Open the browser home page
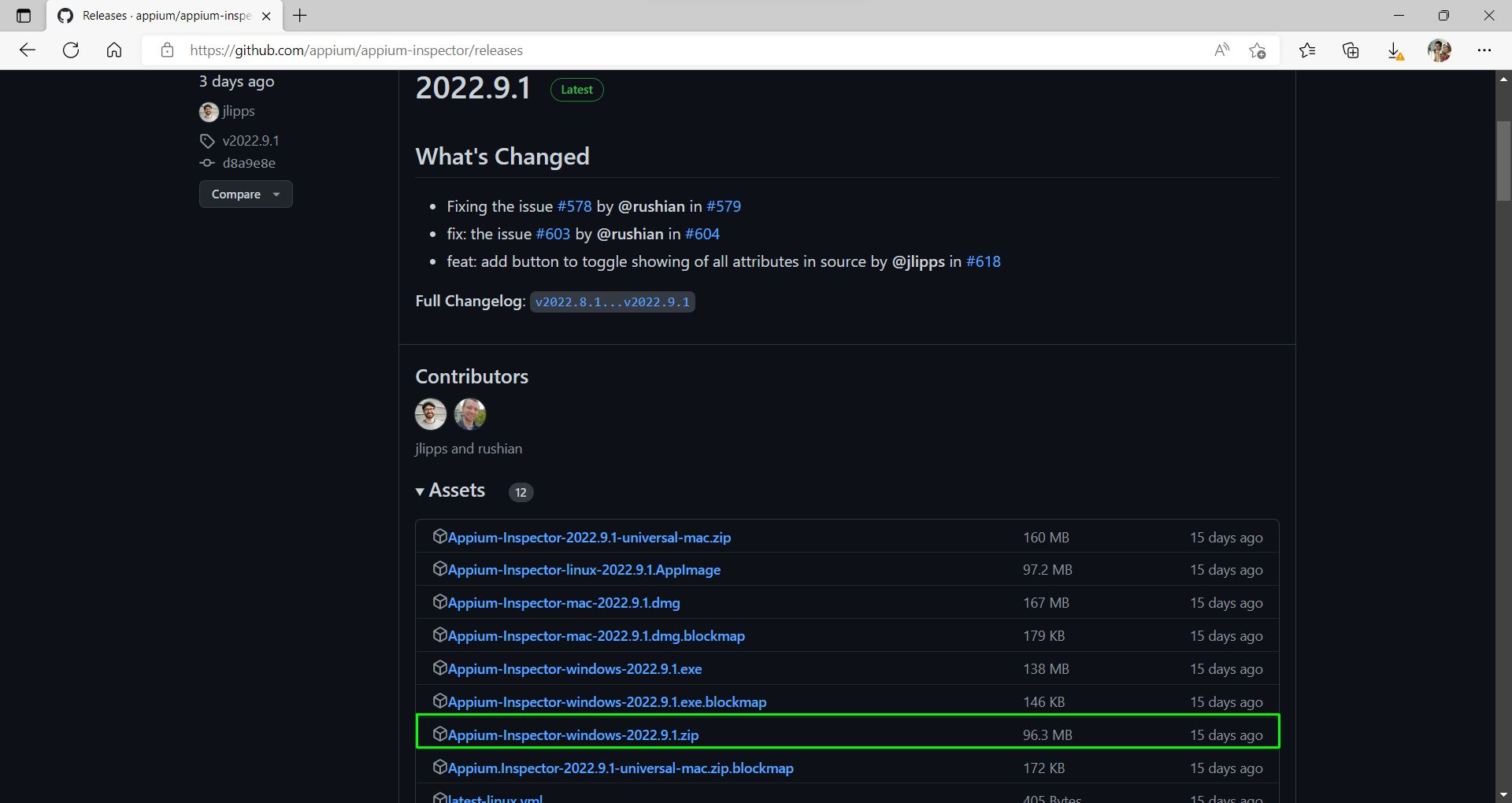 click(114, 50)
